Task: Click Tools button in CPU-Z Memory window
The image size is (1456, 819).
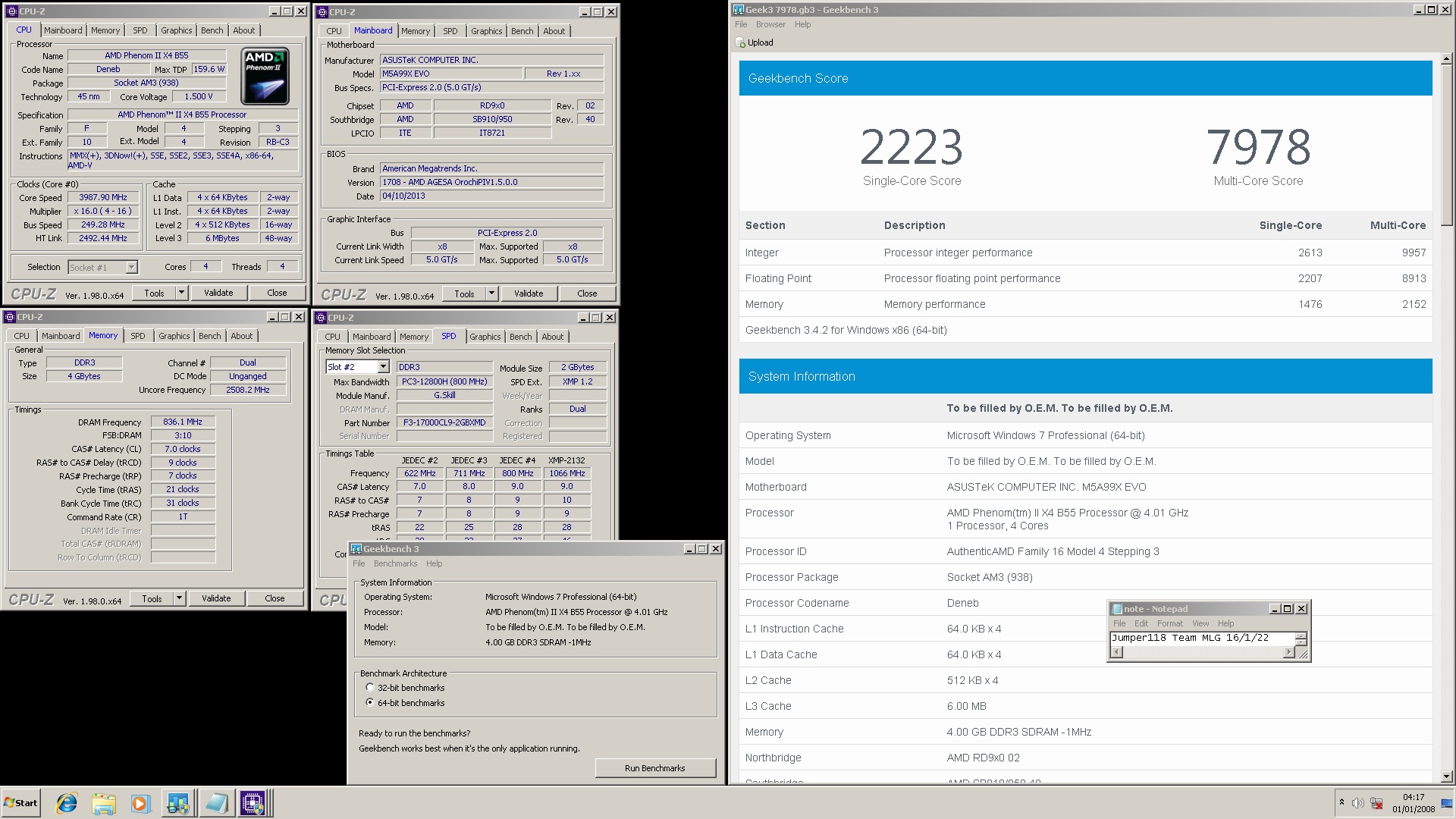Action: (152, 598)
